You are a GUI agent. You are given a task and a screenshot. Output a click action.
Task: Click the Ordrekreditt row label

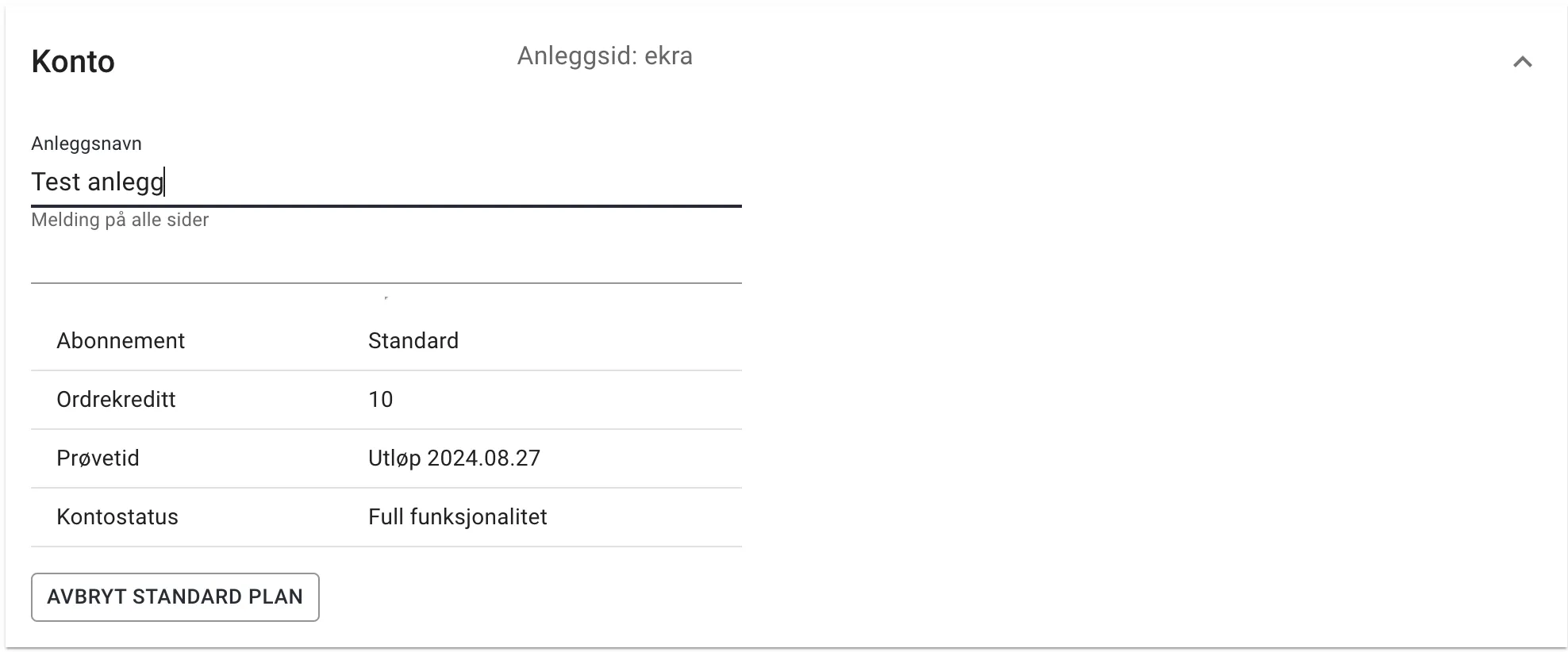point(116,400)
